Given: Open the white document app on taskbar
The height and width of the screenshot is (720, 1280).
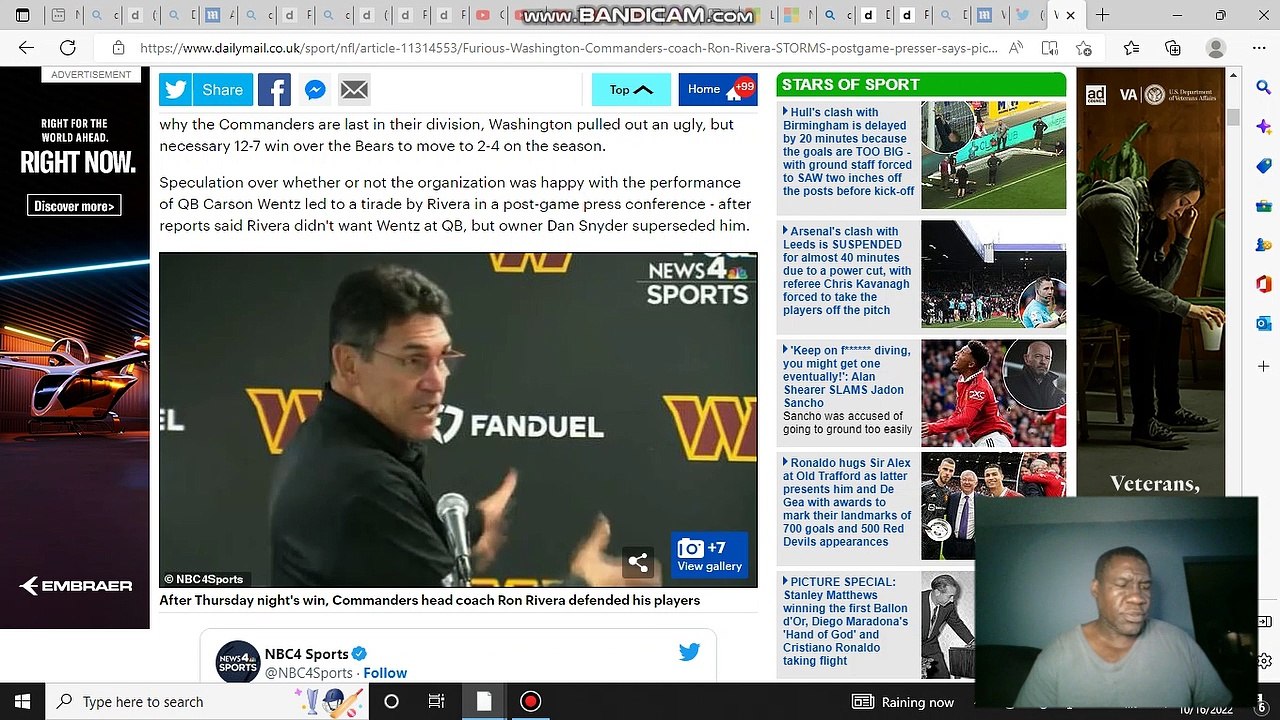Looking at the screenshot, I should click(484, 702).
